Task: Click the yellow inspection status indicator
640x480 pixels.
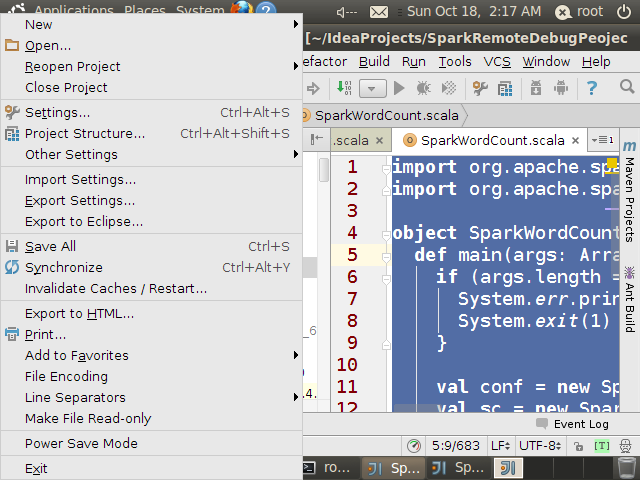Action: click(612, 163)
